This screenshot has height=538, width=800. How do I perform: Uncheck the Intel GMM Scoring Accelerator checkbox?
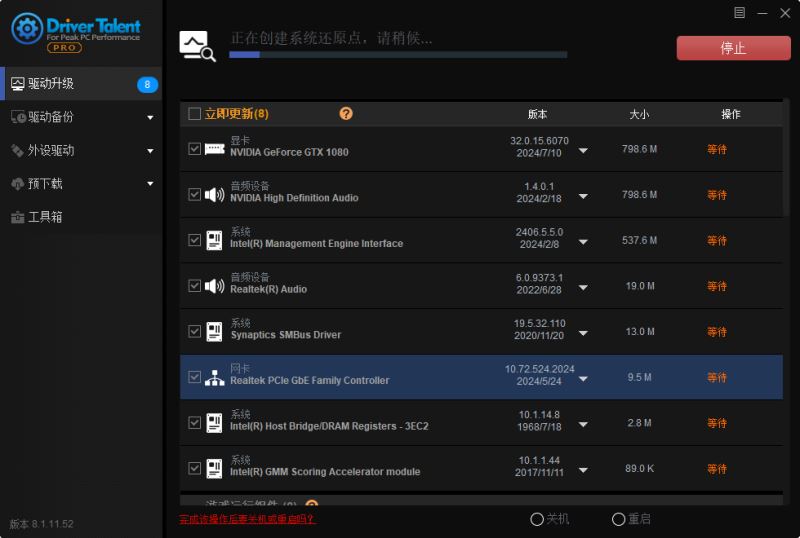194,469
